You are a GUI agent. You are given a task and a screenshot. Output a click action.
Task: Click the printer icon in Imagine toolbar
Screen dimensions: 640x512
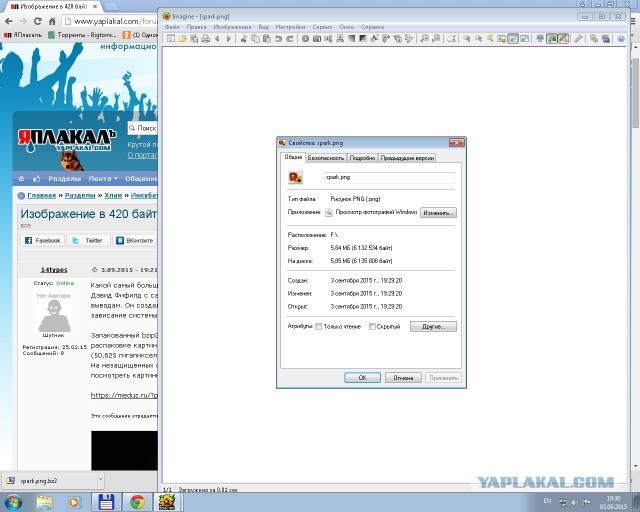206,38
